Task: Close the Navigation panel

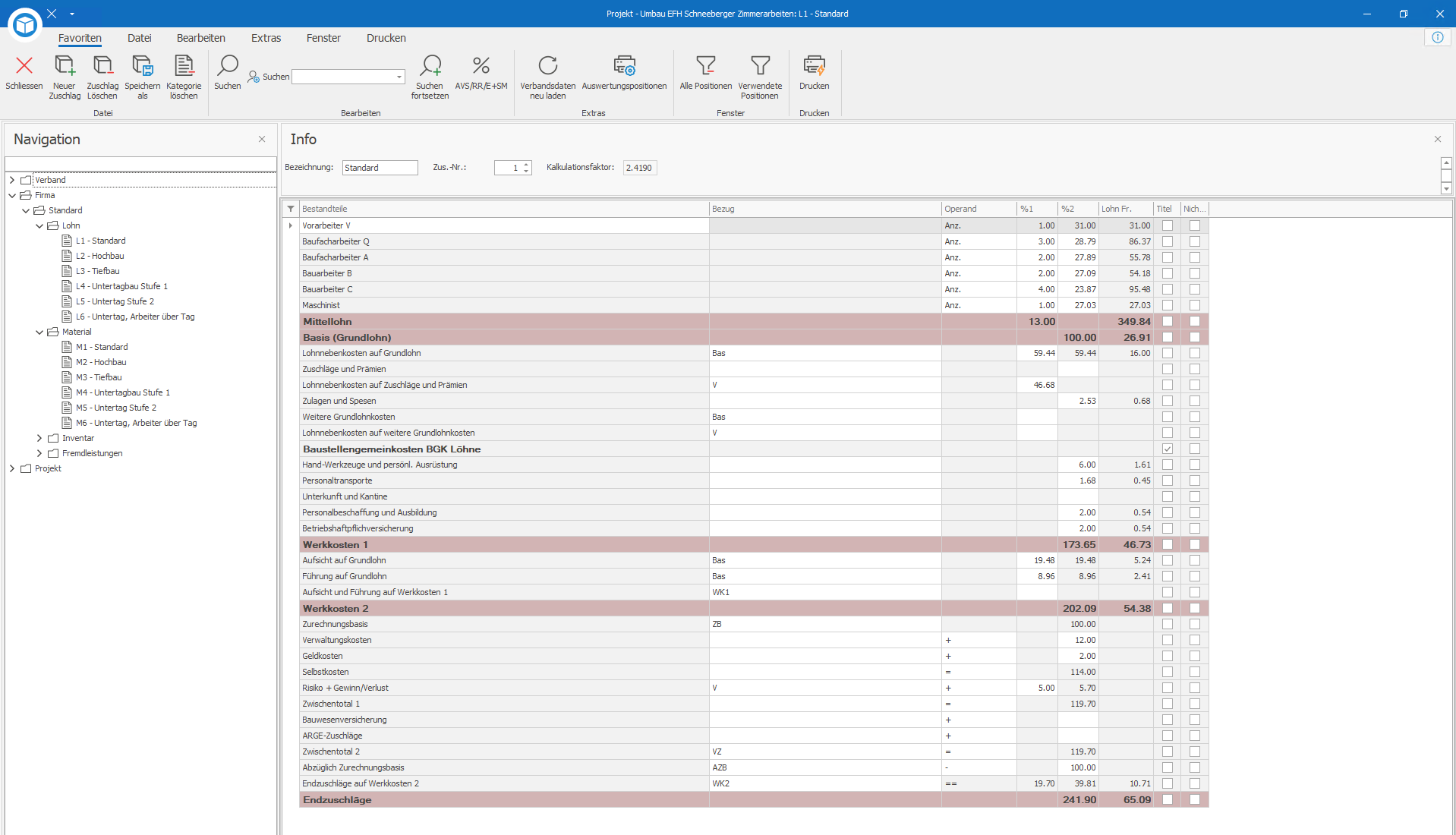Action: 262,139
